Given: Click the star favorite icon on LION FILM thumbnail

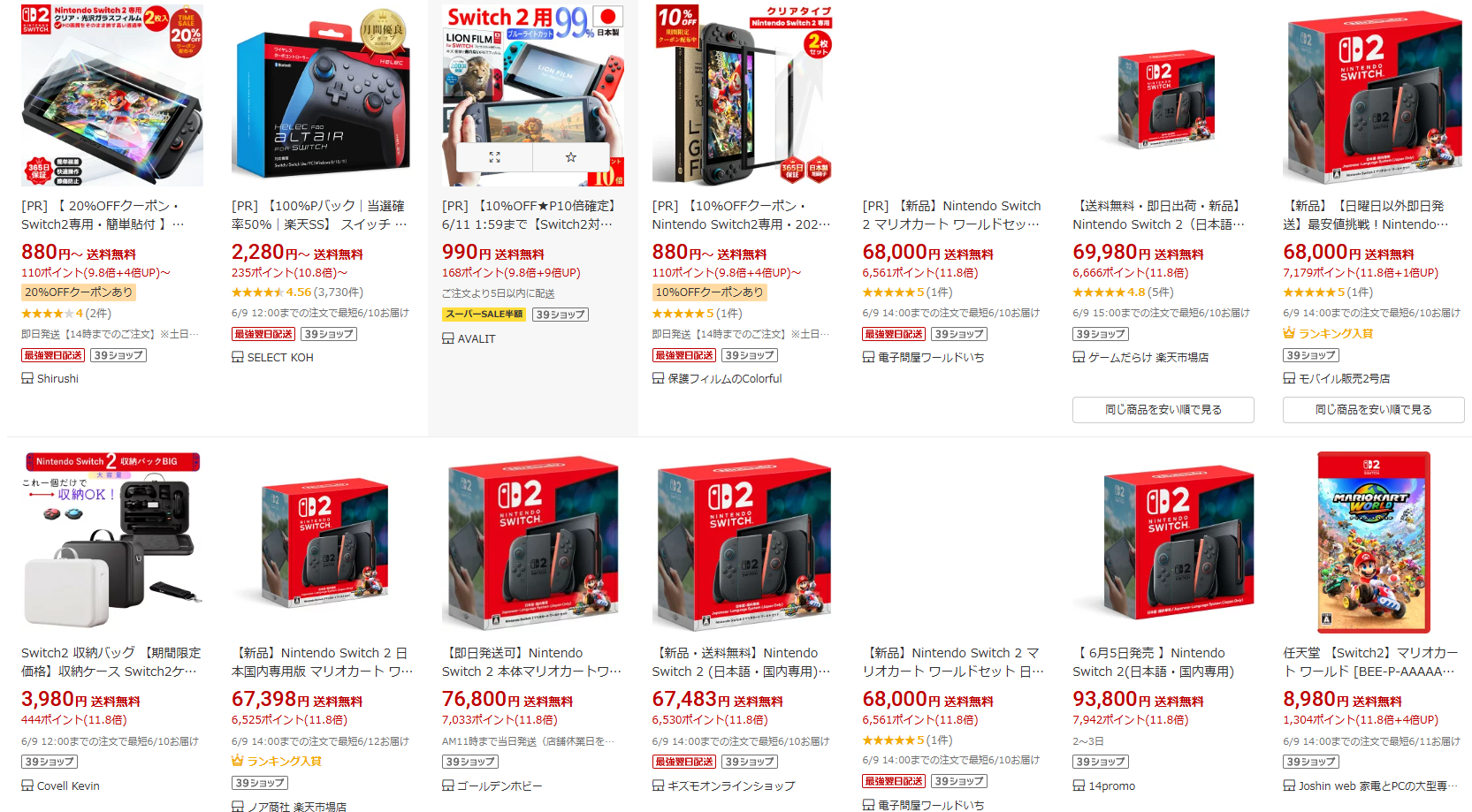Looking at the screenshot, I should pos(571,157).
